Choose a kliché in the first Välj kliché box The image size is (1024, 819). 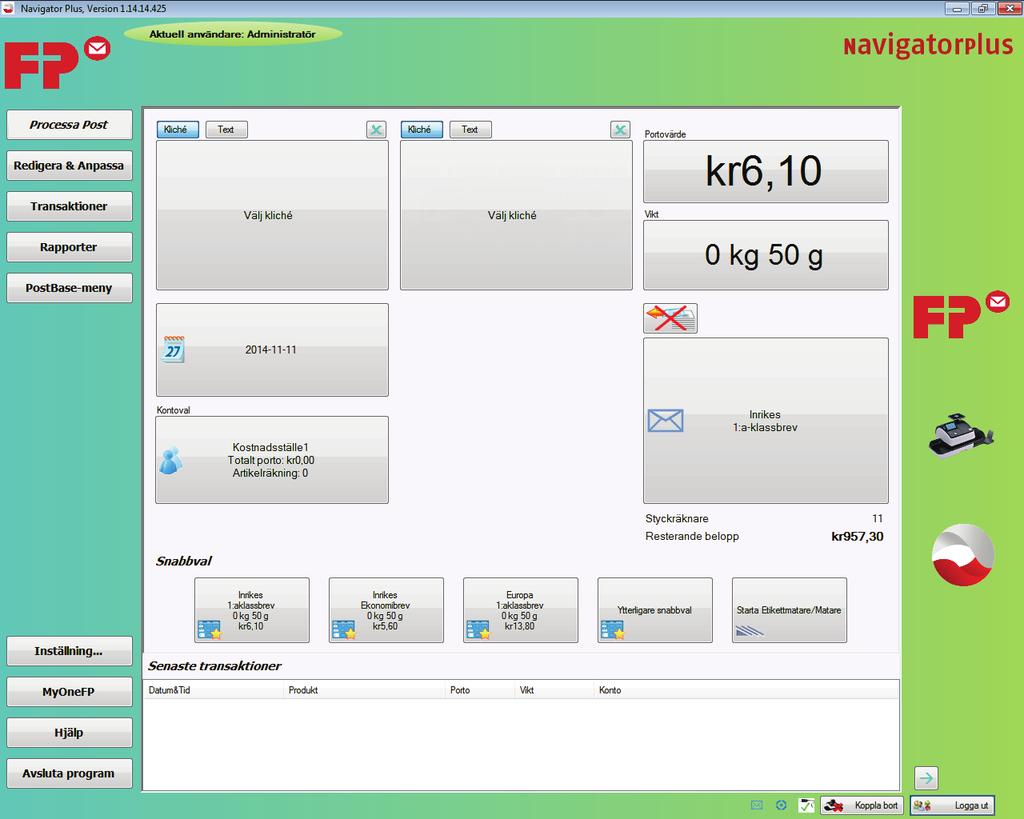[272, 215]
